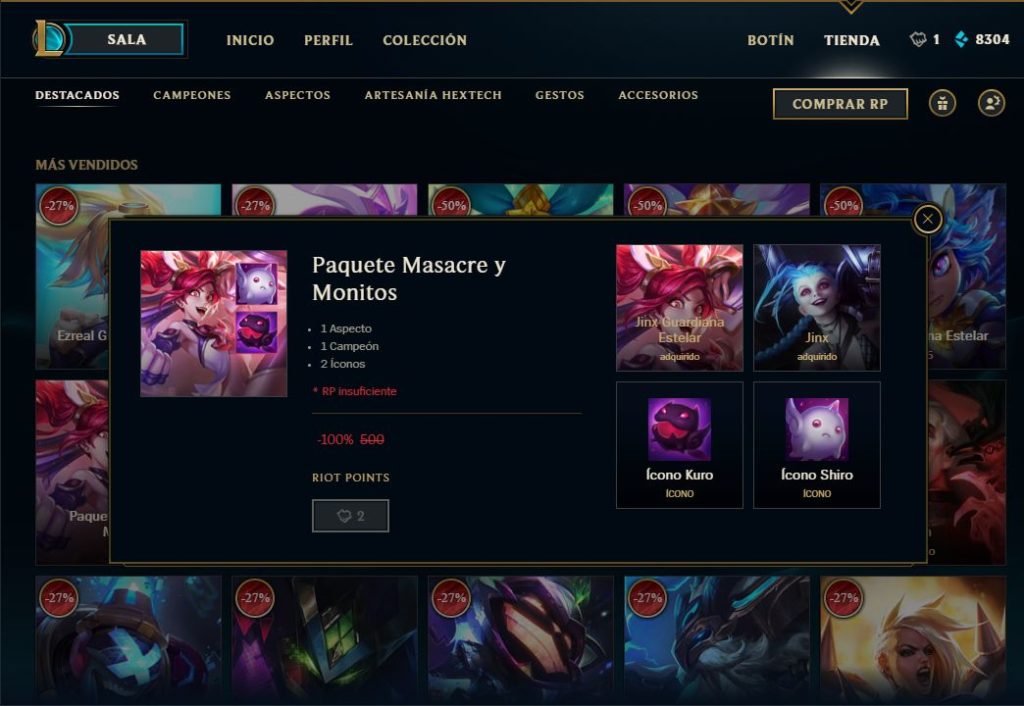Image resolution: width=1024 pixels, height=706 pixels.
Task: Open the GESTOS tab
Action: (x=560, y=95)
